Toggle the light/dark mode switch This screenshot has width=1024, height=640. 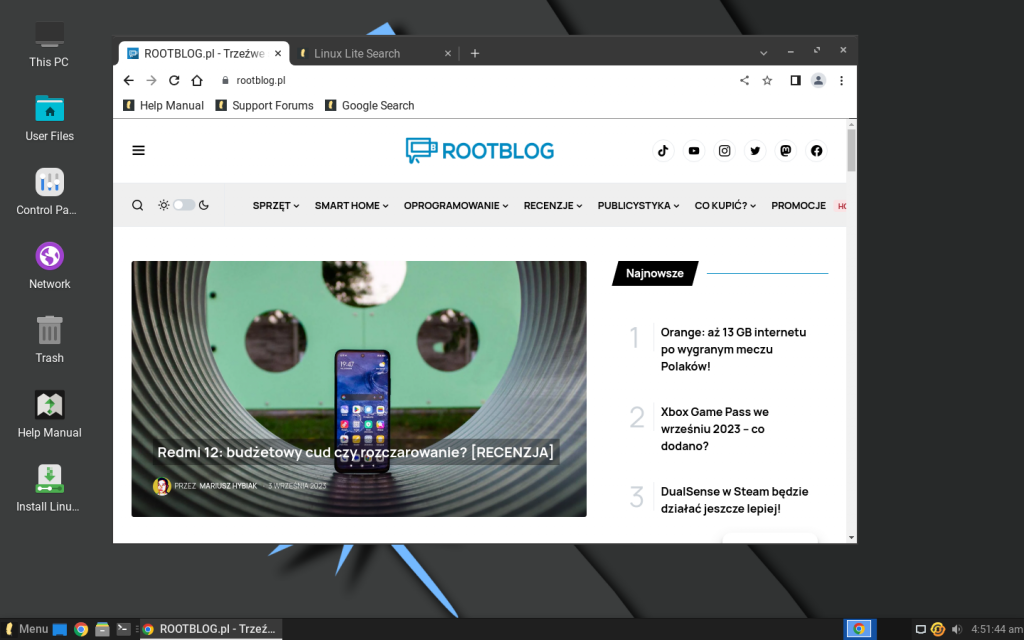click(182, 204)
